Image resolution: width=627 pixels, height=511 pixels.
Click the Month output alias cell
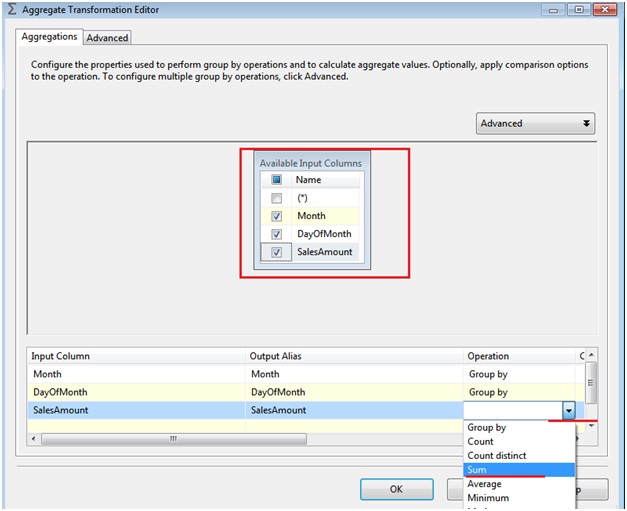pos(354,374)
